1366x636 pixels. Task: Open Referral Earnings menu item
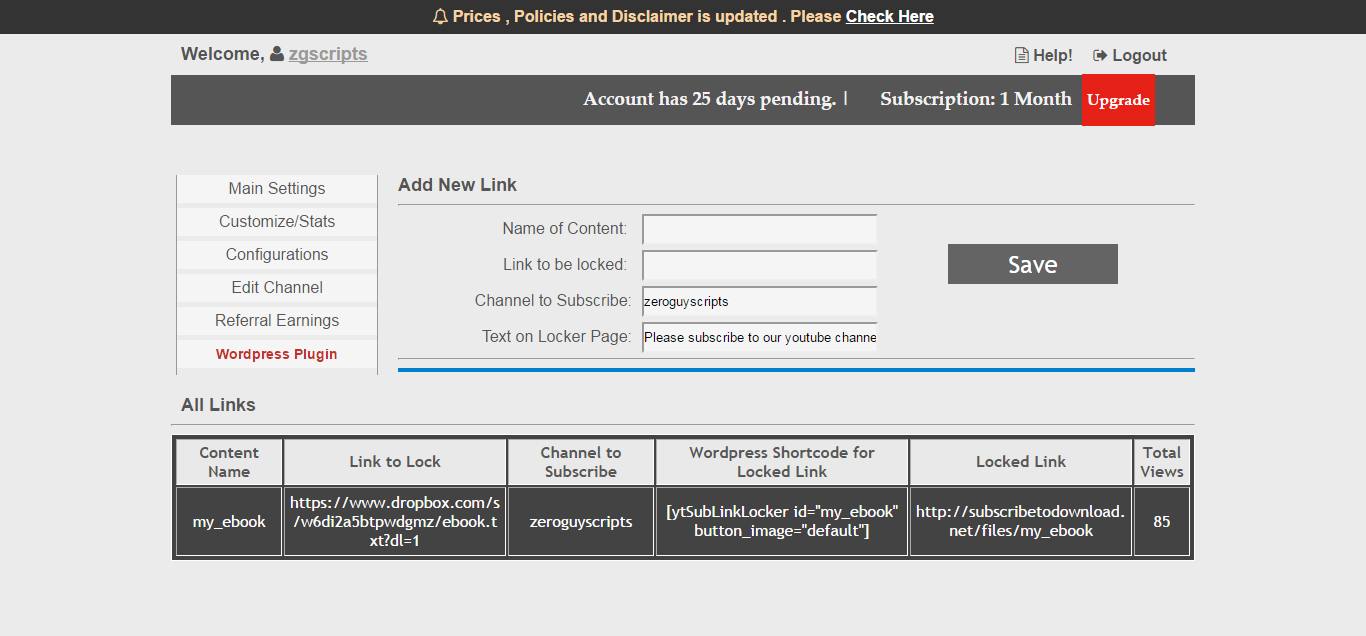tap(277, 321)
